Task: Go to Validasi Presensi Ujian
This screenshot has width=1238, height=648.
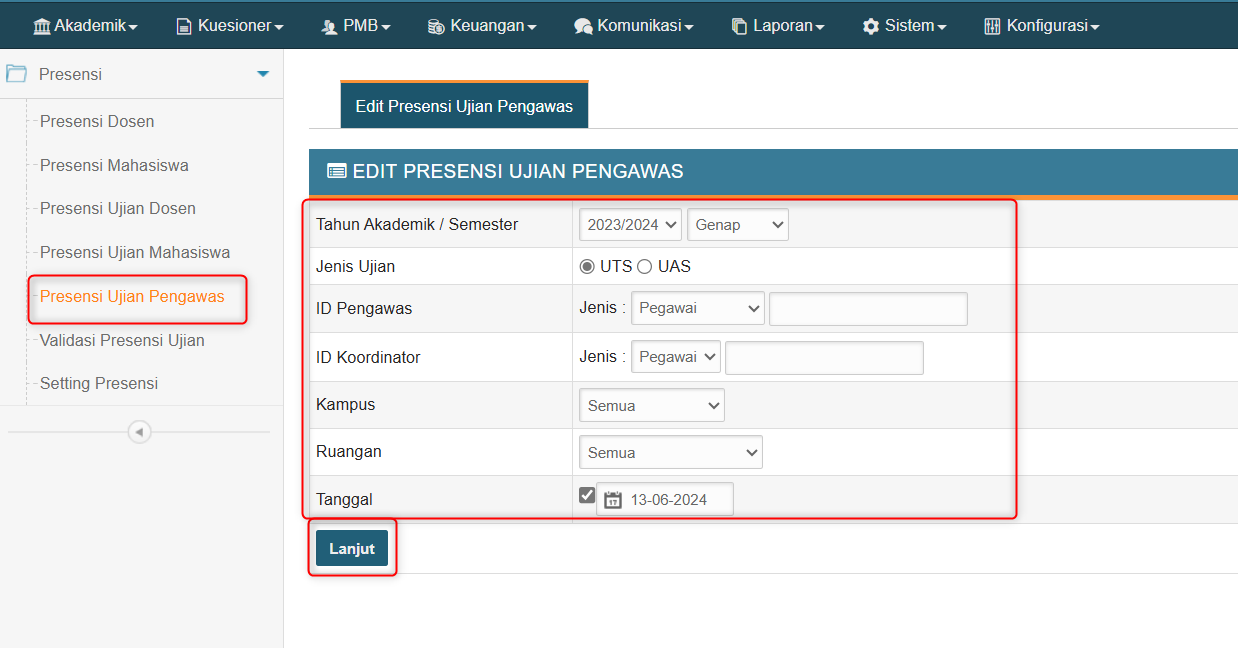Action: (122, 340)
